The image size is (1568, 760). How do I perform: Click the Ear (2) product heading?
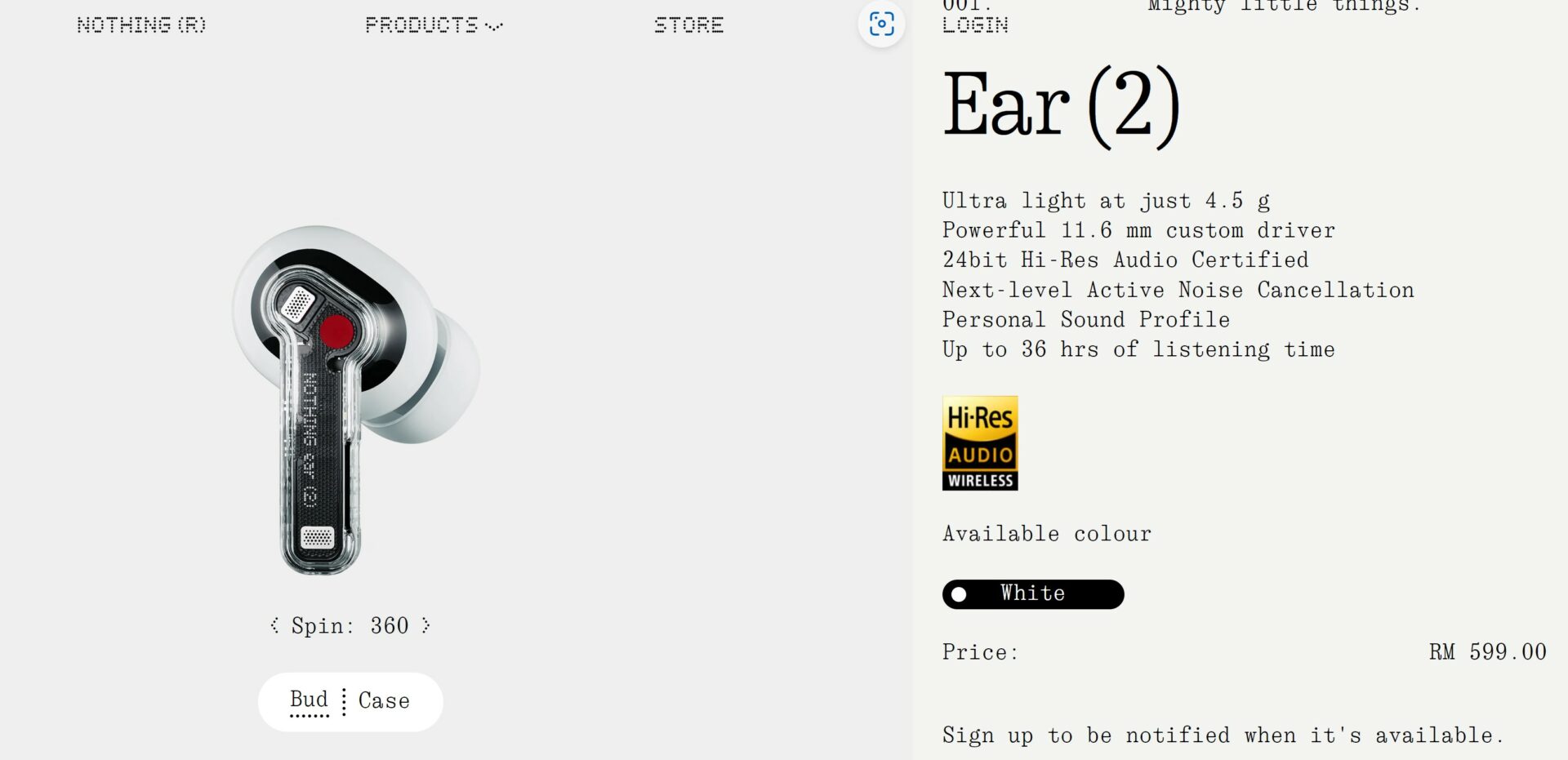click(1062, 106)
